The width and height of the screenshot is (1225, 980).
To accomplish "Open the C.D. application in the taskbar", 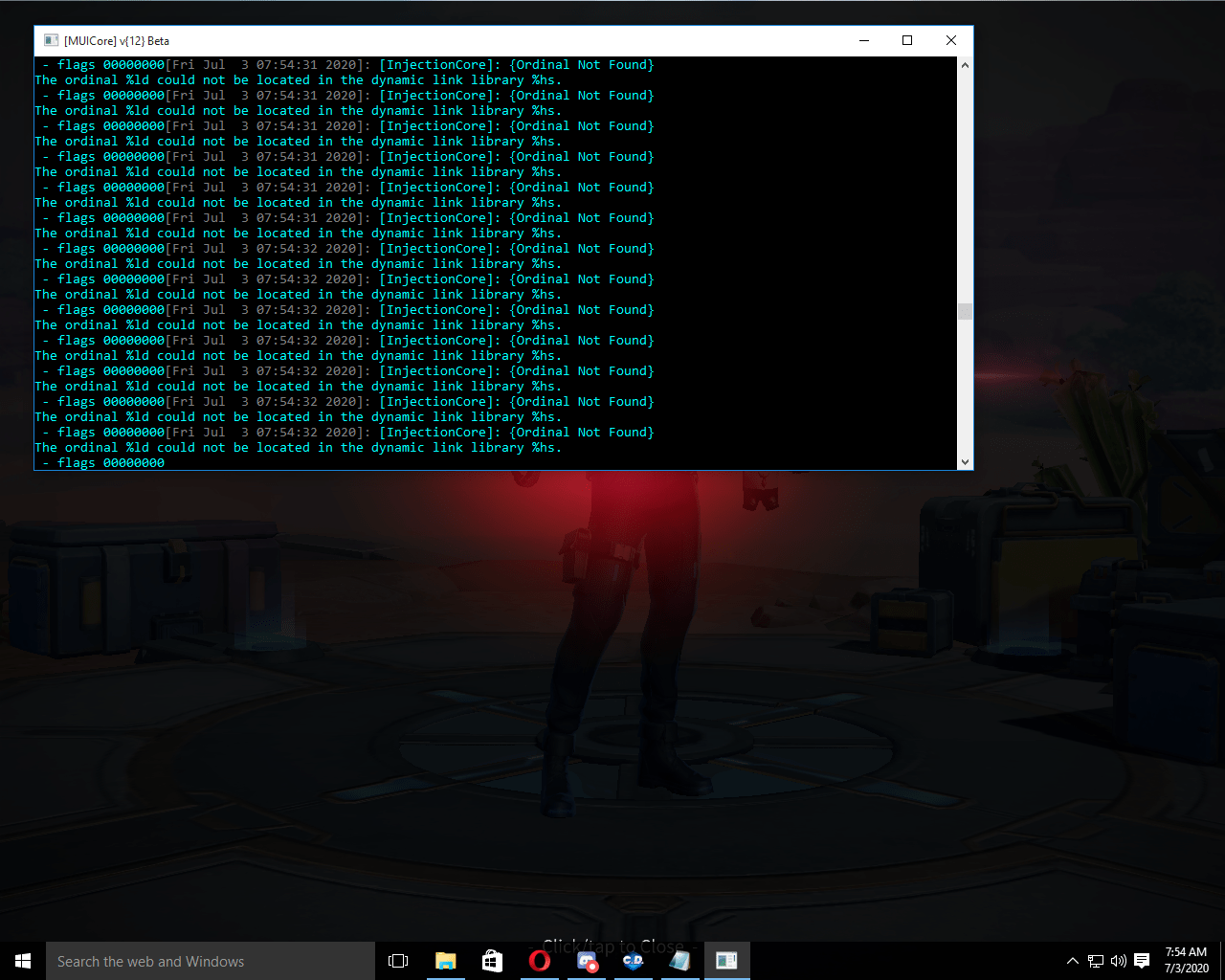I will click(x=633, y=961).
